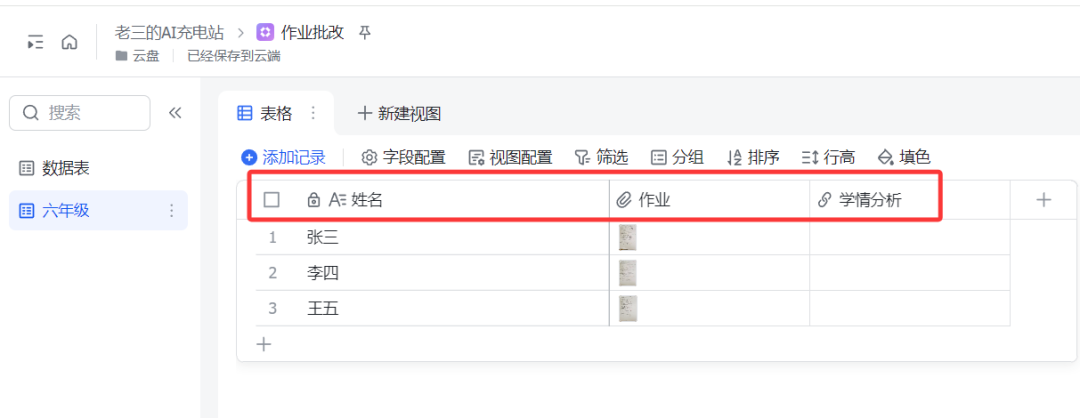The width and height of the screenshot is (1080, 418).
Task: Open 排序 sort options
Action: pyautogui.click(x=753, y=157)
